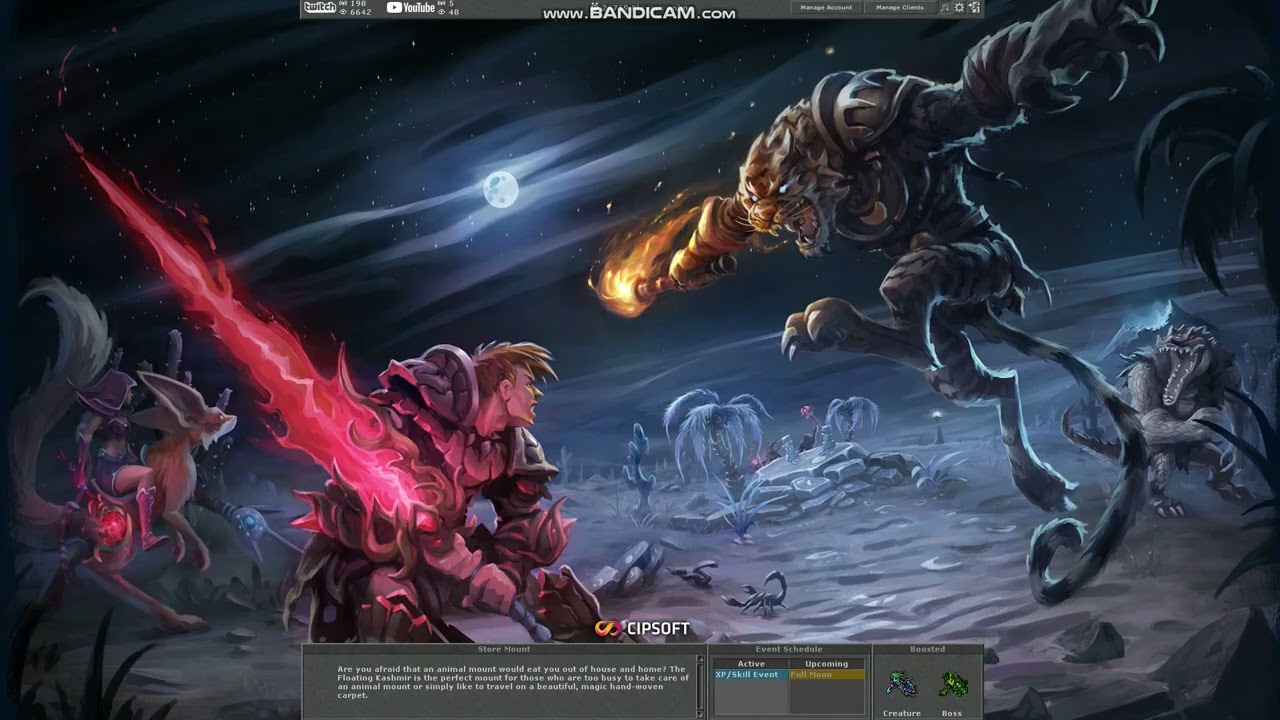Viewport: 1280px width, 720px height.
Task: Click the Store Mount panel title
Action: click(504, 649)
